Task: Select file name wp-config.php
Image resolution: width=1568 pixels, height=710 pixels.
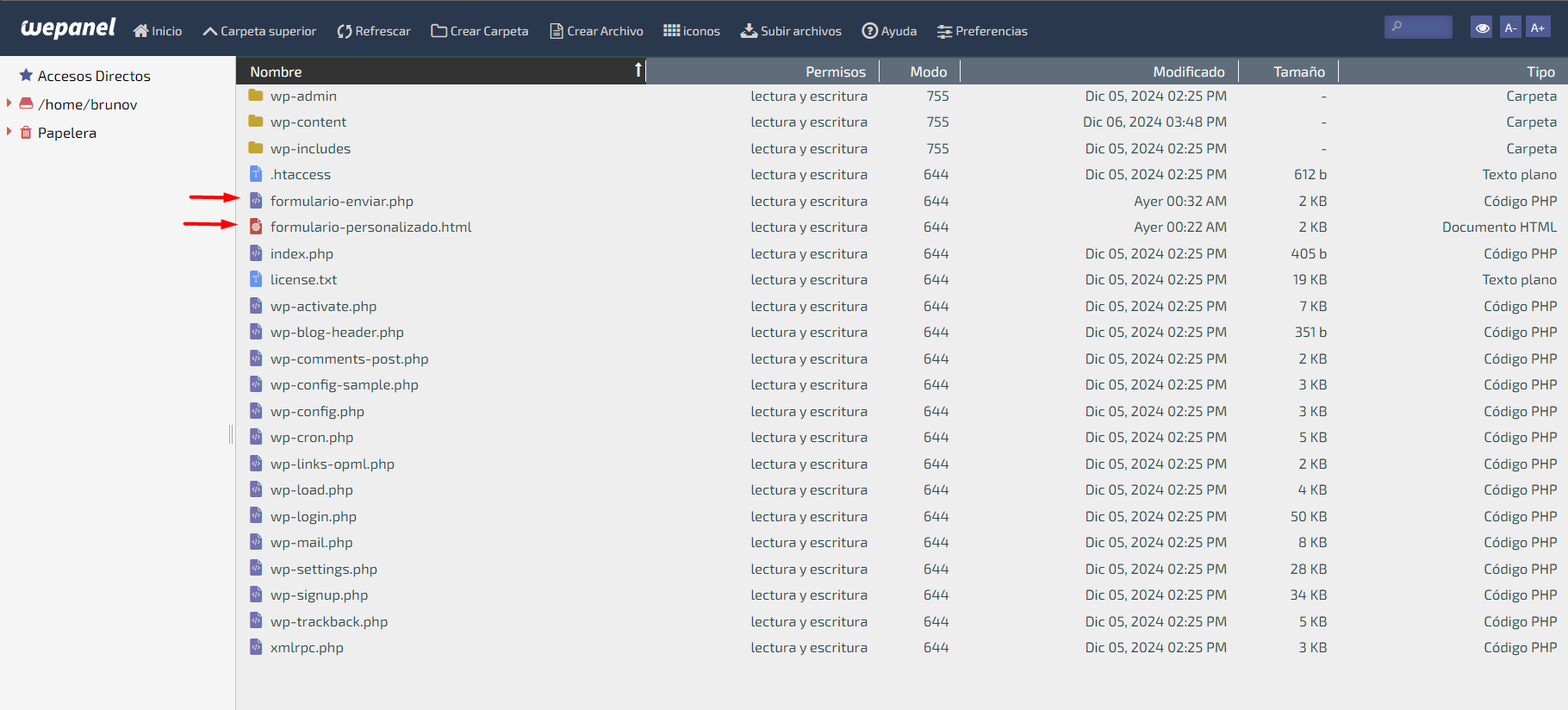Action: [317, 412]
